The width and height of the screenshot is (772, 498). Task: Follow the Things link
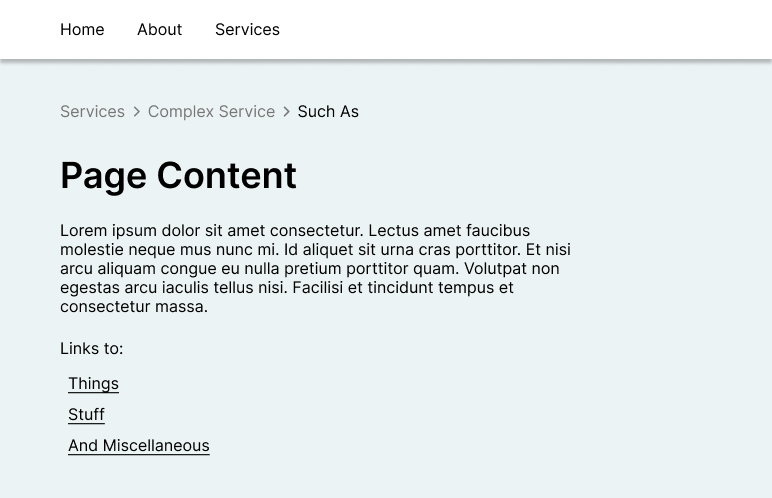pyautogui.click(x=94, y=384)
